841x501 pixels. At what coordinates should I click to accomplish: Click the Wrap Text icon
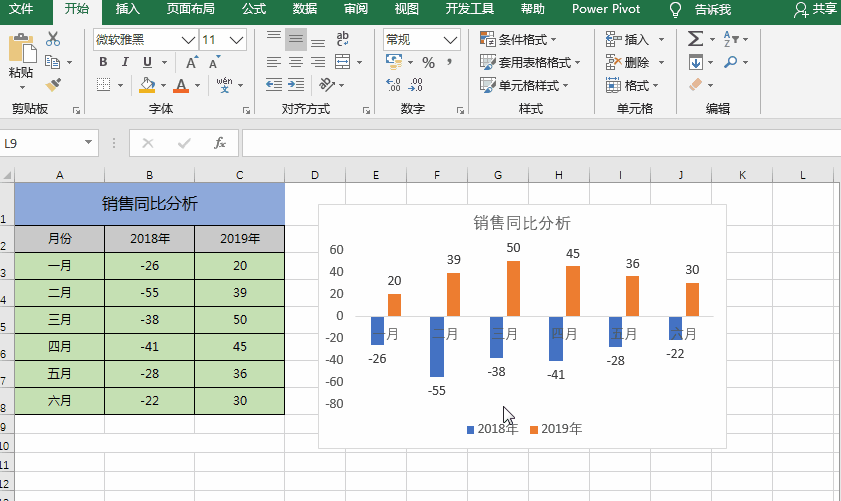click(x=342, y=39)
